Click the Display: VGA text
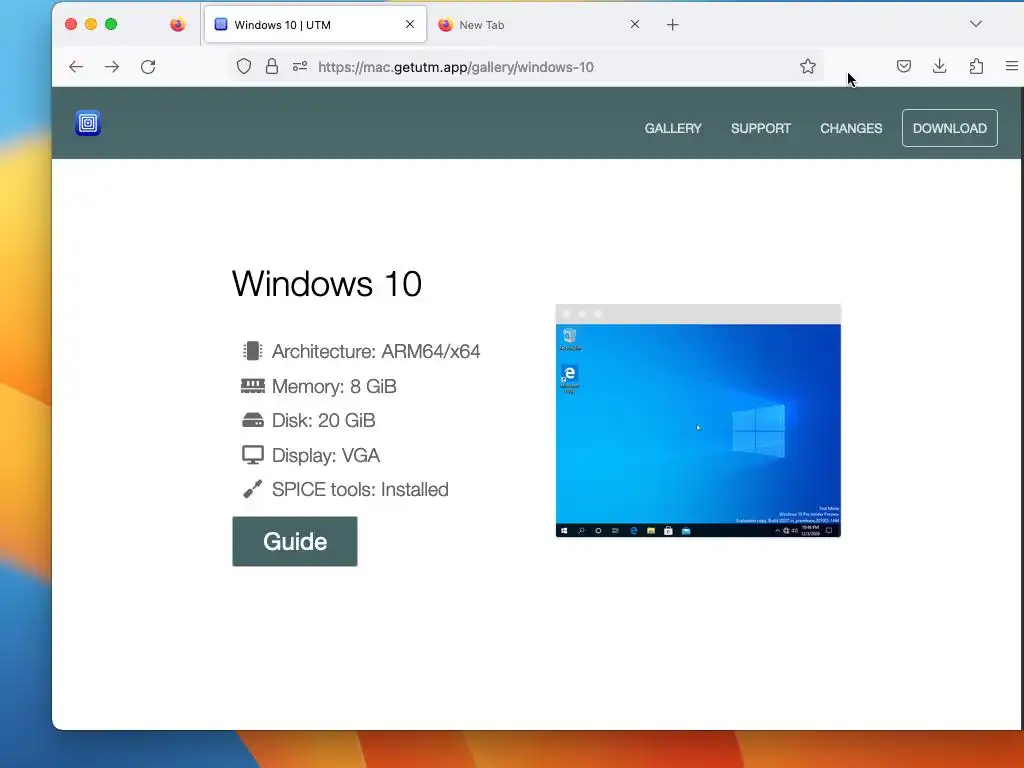Screen dimensions: 1024x768 [326, 455]
